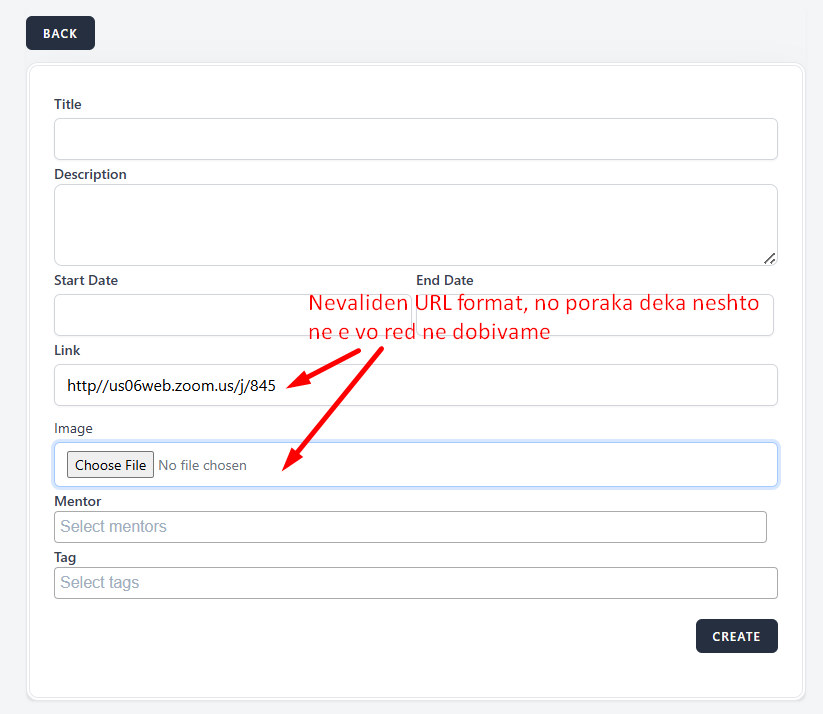Expand the Select tags dropdown
Image resolution: width=823 pixels, height=714 pixels.
pyautogui.click(x=415, y=583)
